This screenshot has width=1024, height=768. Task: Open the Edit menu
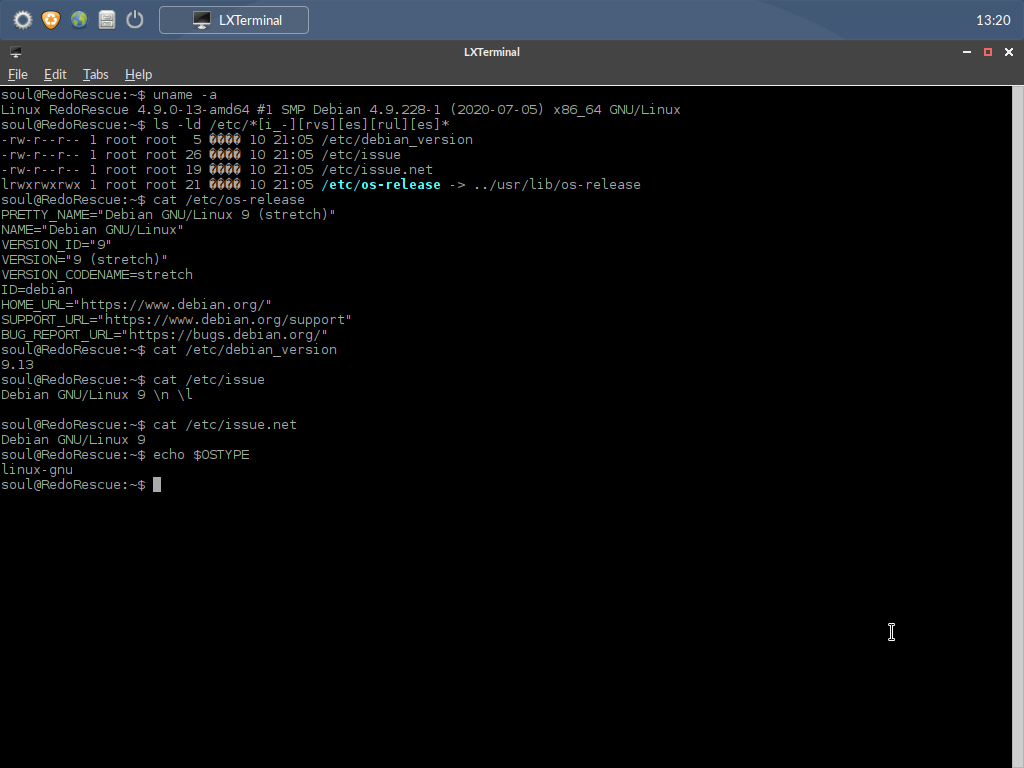pos(55,74)
